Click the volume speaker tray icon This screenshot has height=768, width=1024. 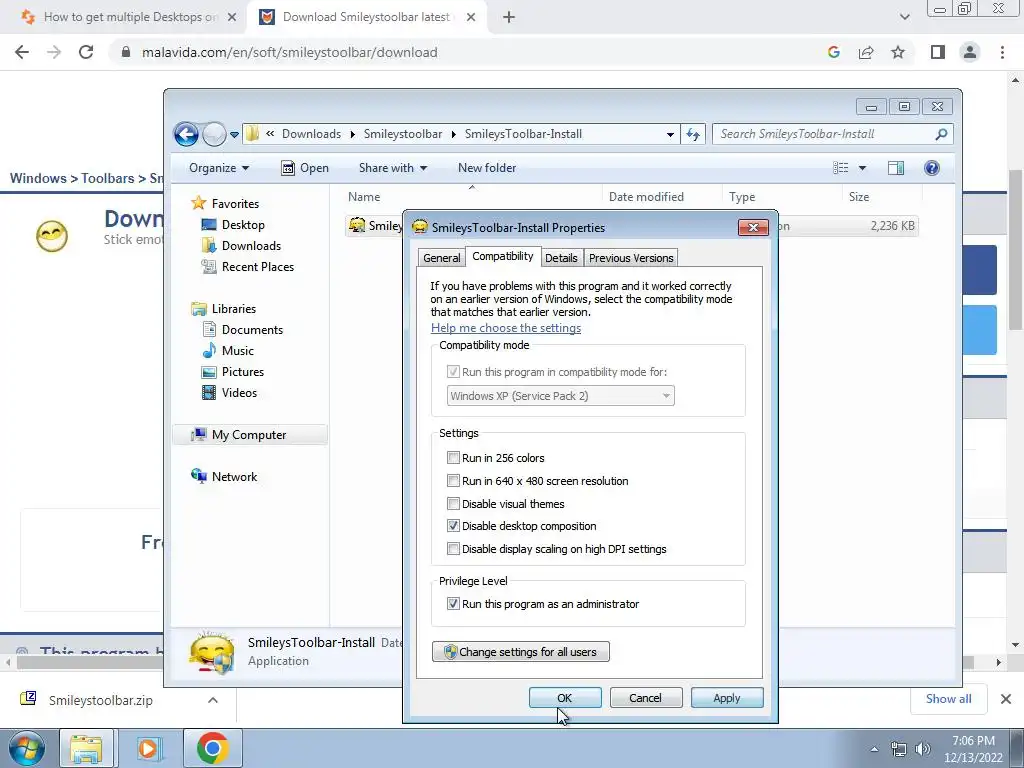pos(922,749)
